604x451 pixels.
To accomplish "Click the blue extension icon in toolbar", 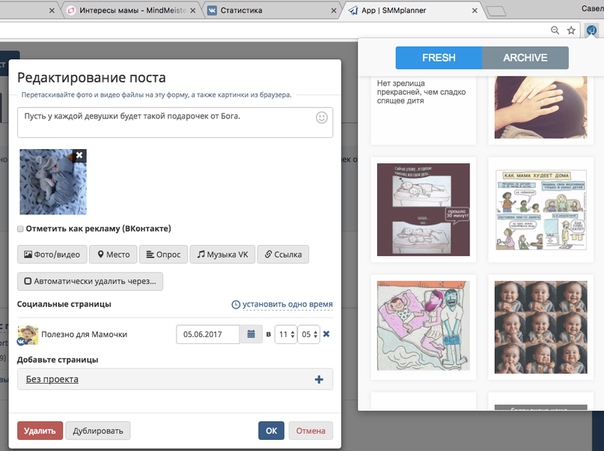I will pyautogui.click(x=591, y=30).
